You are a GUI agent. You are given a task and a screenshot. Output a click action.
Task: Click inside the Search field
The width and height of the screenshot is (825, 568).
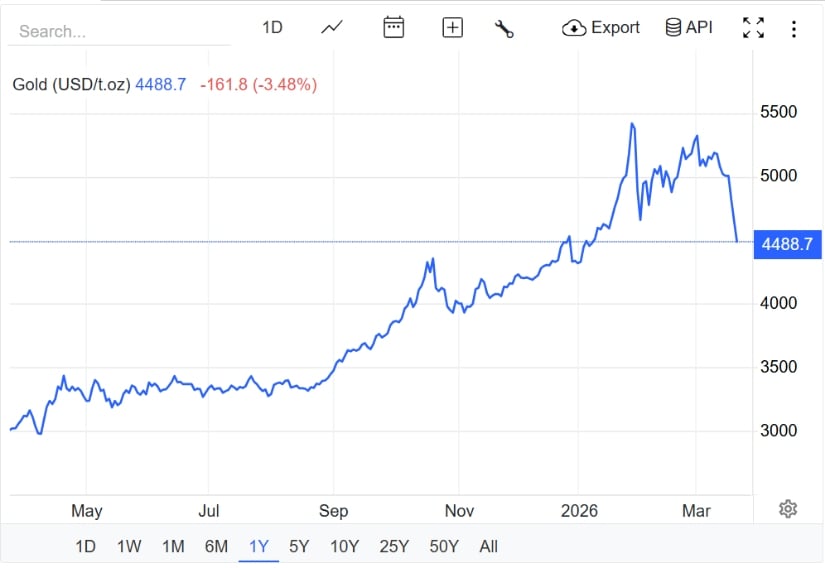pyautogui.click(x=120, y=31)
